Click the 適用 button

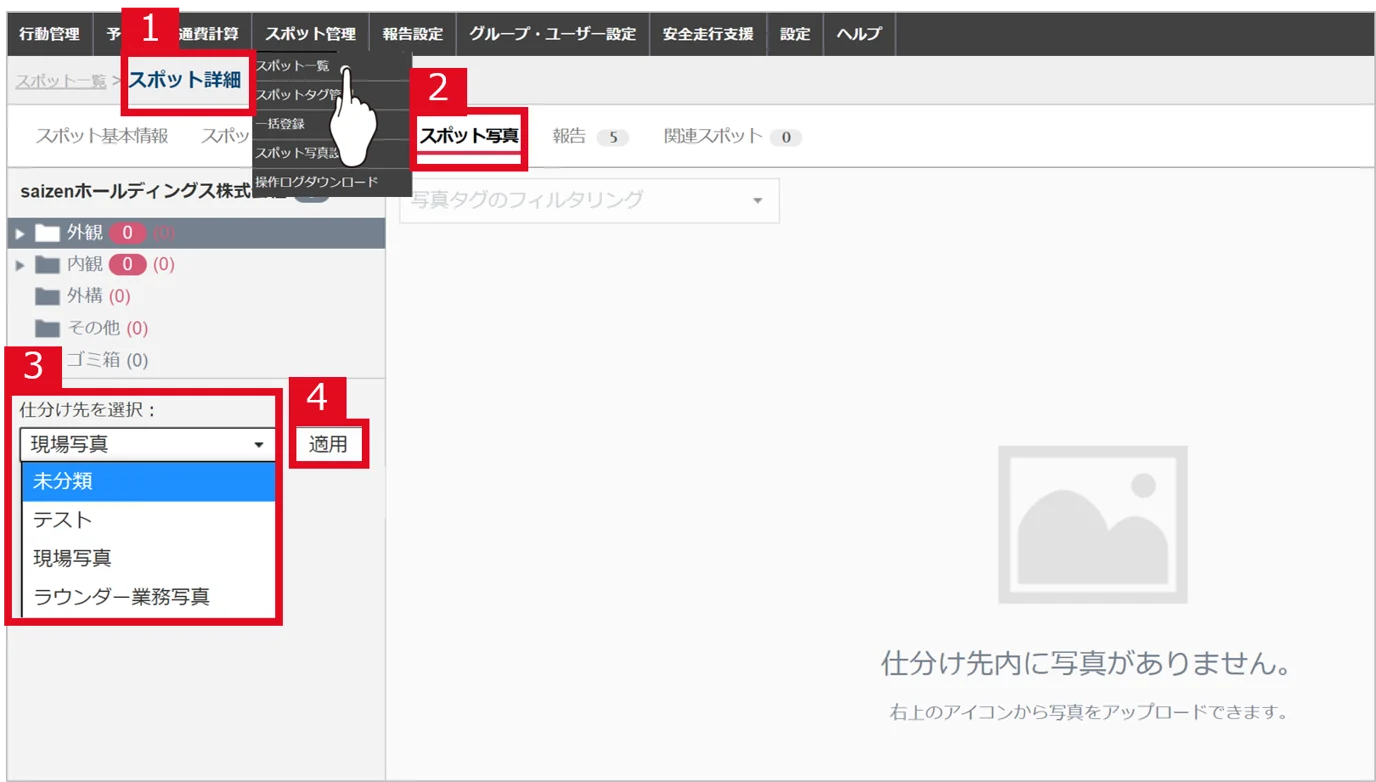click(328, 444)
